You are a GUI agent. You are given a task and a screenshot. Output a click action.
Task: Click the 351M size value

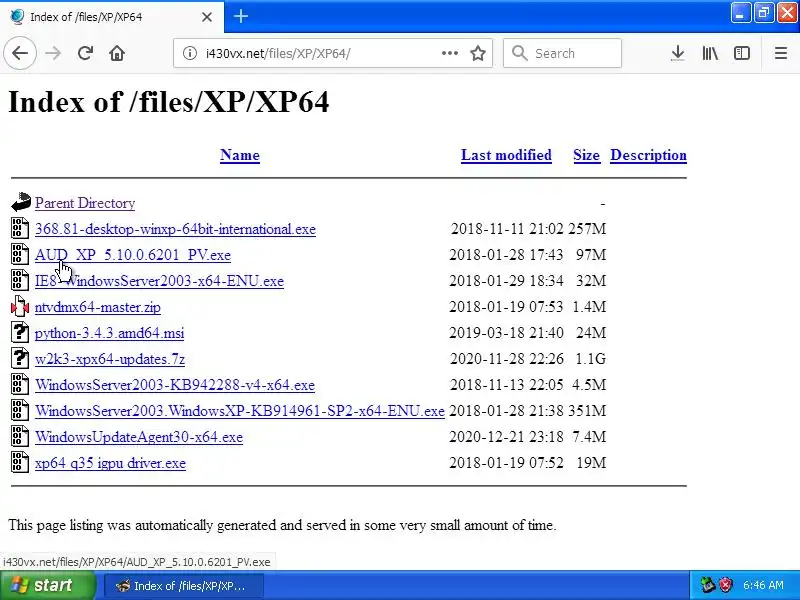[x=587, y=411]
